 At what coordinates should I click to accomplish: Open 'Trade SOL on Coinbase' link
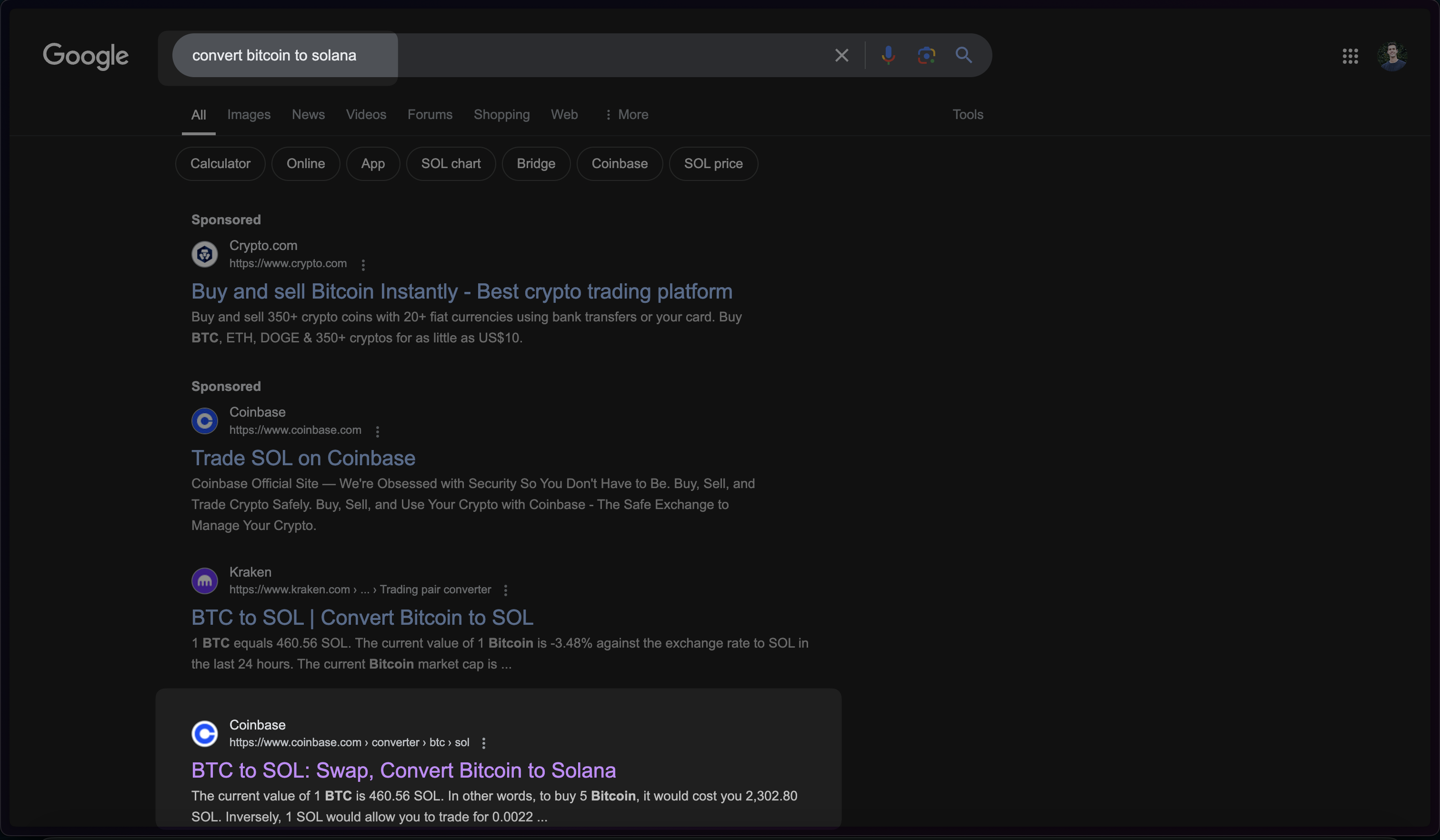point(303,458)
